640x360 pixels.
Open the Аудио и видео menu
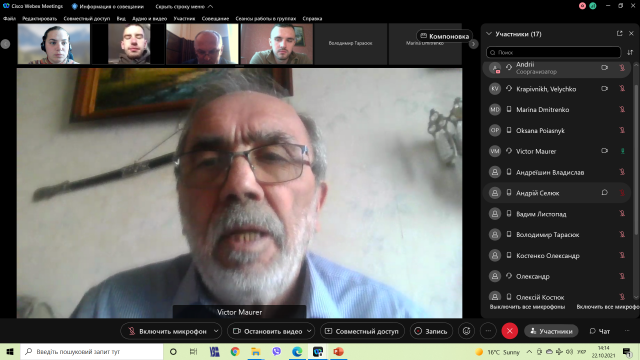pos(149,18)
